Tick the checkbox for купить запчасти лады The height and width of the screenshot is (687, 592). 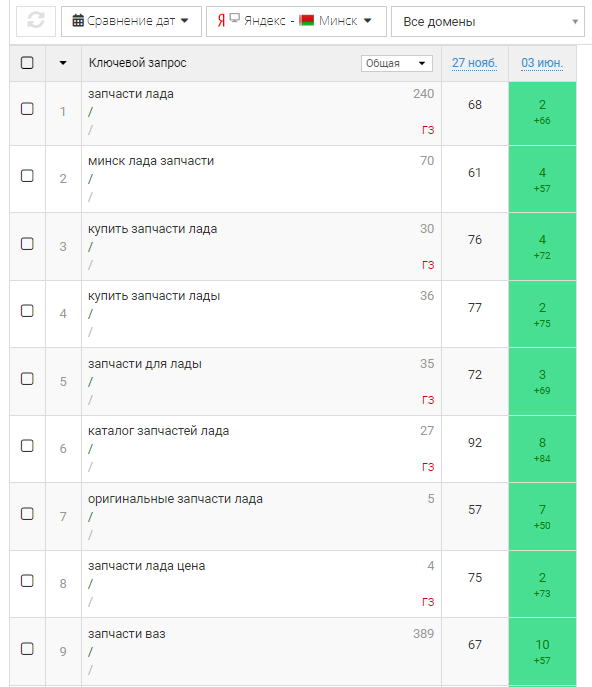pyautogui.click(x=27, y=311)
